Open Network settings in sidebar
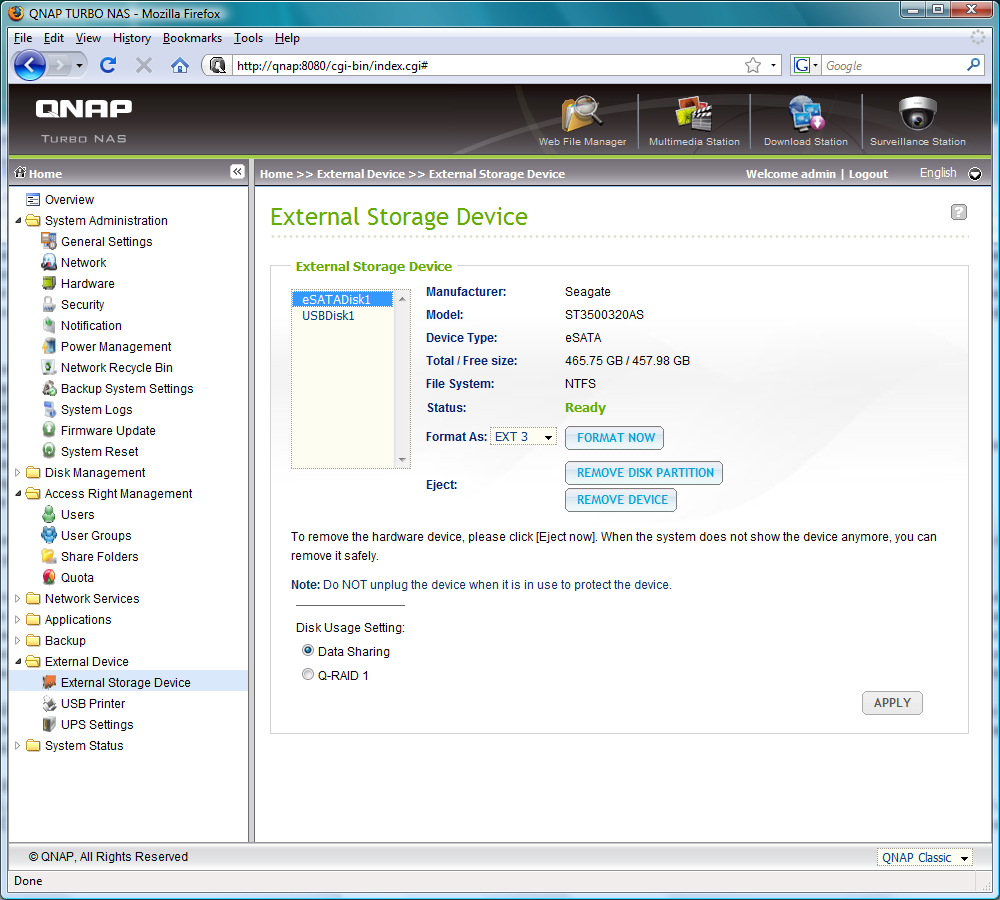 pyautogui.click(x=84, y=263)
